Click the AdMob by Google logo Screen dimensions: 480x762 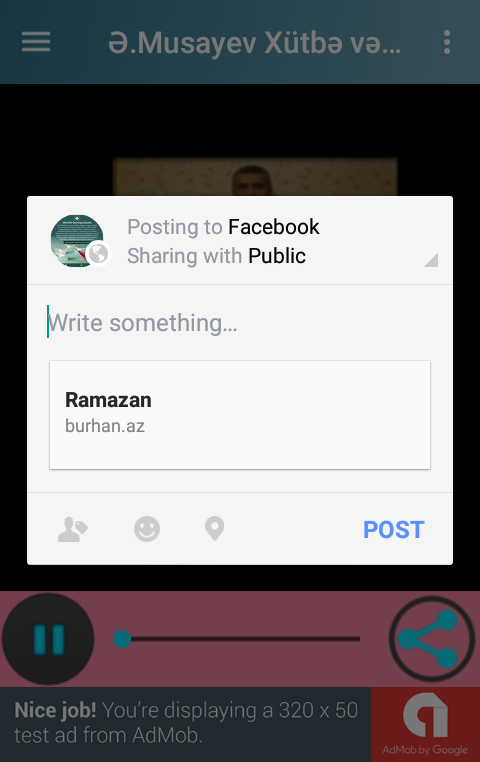(x=425, y=724)
